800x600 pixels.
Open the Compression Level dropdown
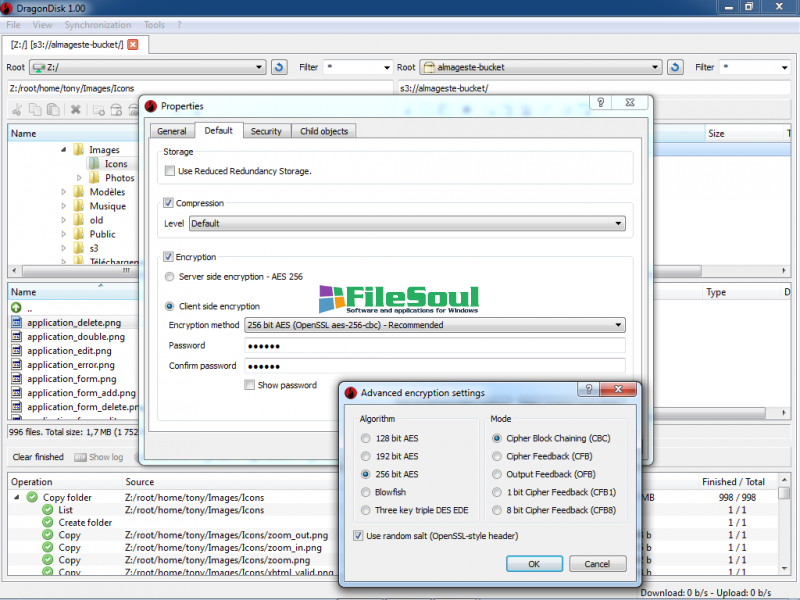pyautogui.click(x=407, y=223)
